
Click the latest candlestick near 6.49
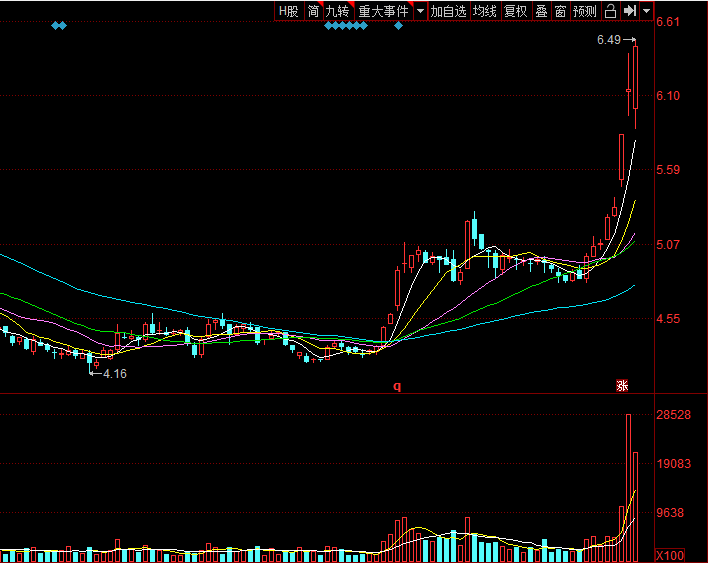click(x=636, y=77)
